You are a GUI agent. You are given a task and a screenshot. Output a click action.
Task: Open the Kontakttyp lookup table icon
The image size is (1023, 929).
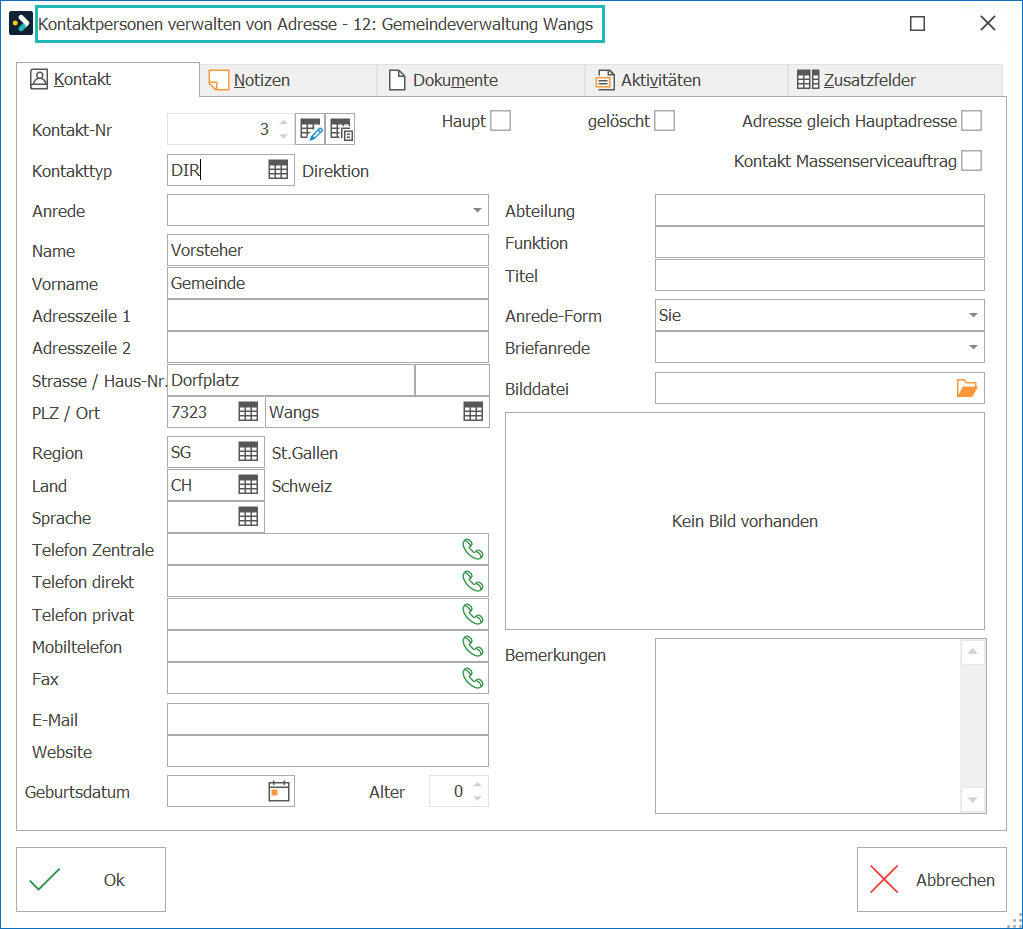point(278,170)
